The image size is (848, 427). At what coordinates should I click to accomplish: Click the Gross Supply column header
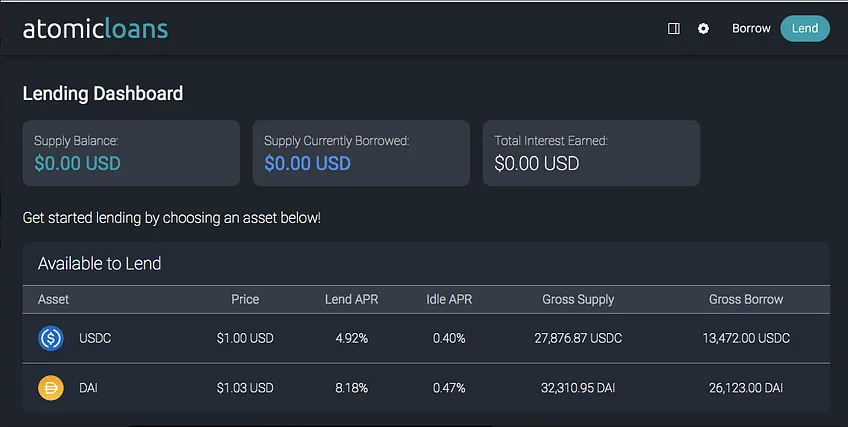578,299
